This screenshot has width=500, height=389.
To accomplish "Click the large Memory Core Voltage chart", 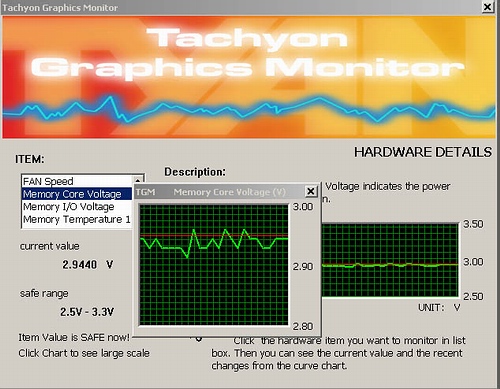I will click(x=214, y=265).
